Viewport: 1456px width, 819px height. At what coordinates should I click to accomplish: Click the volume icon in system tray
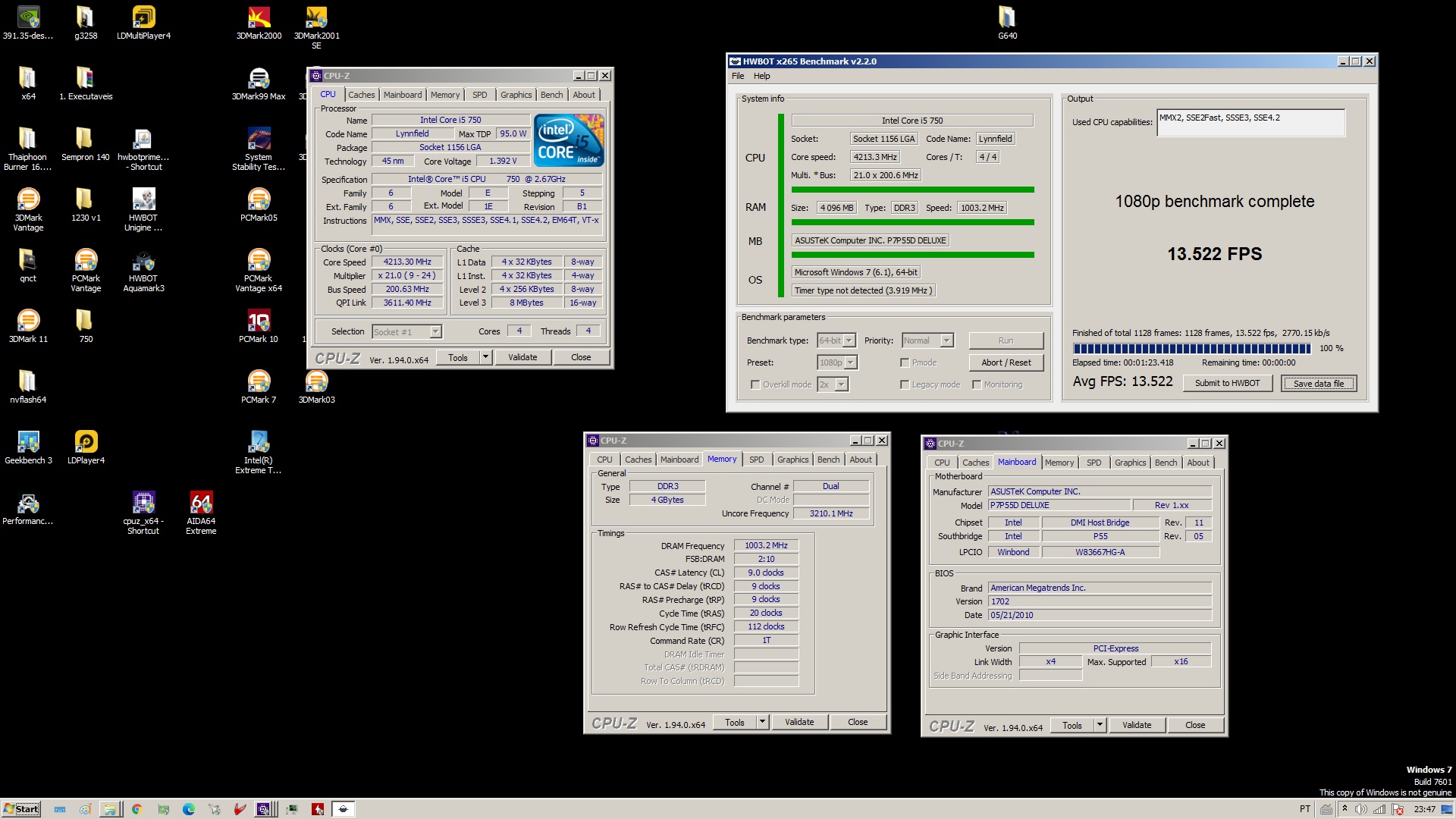coord(1360,809)
